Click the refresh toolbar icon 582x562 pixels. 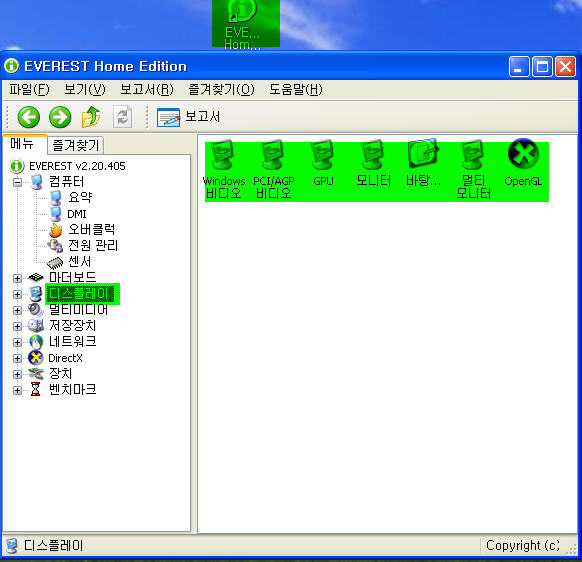(x=122, y=117)
